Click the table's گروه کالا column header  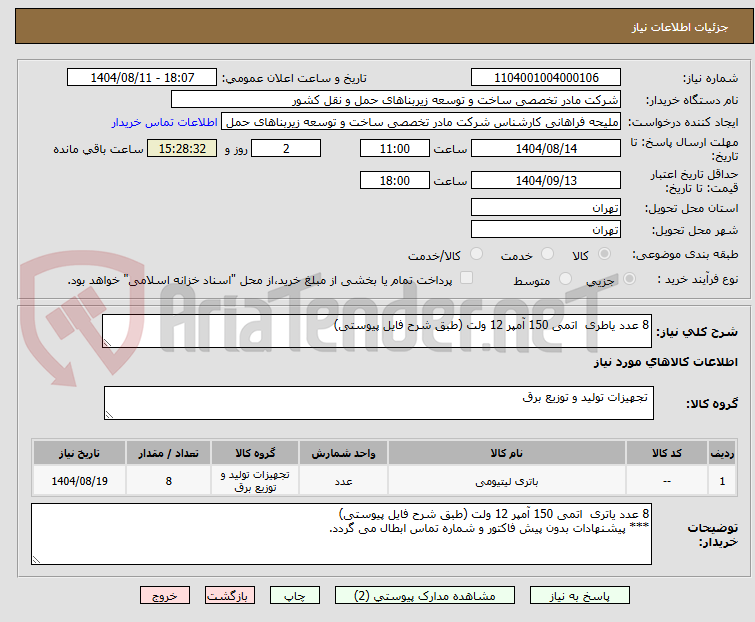[255, 453]
